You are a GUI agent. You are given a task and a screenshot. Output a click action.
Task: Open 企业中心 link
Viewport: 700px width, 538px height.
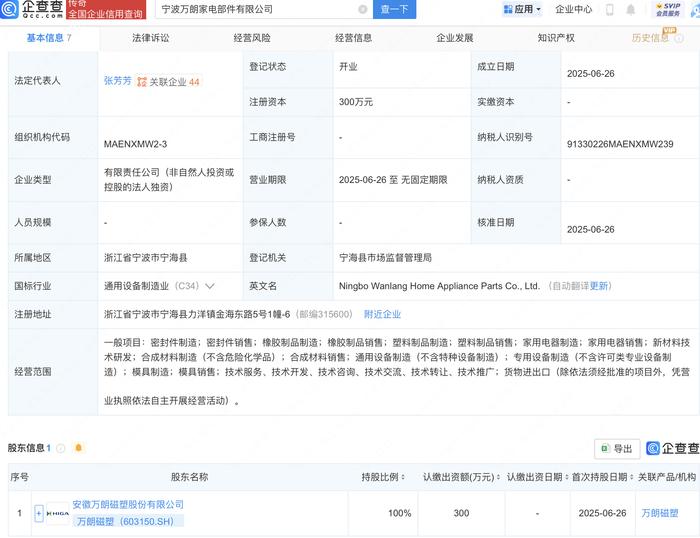pos(573,9)
